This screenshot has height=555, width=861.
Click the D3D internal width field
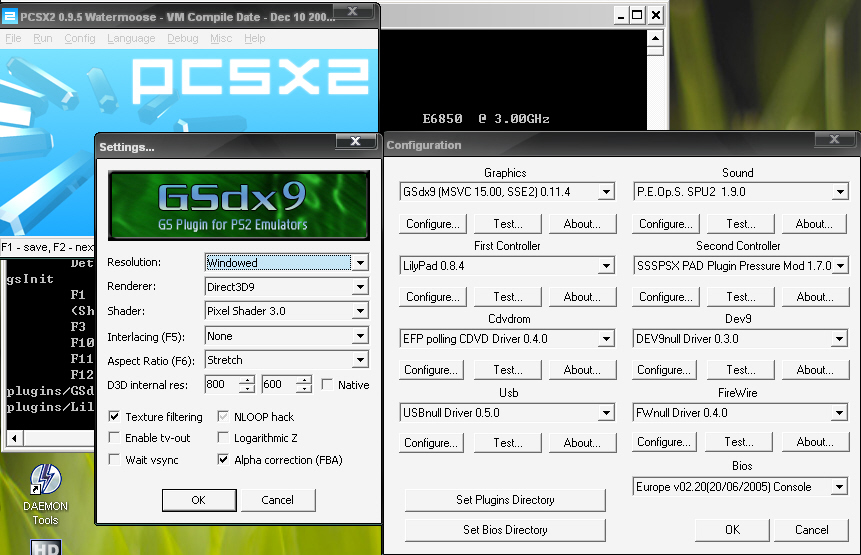coord(222,384)
